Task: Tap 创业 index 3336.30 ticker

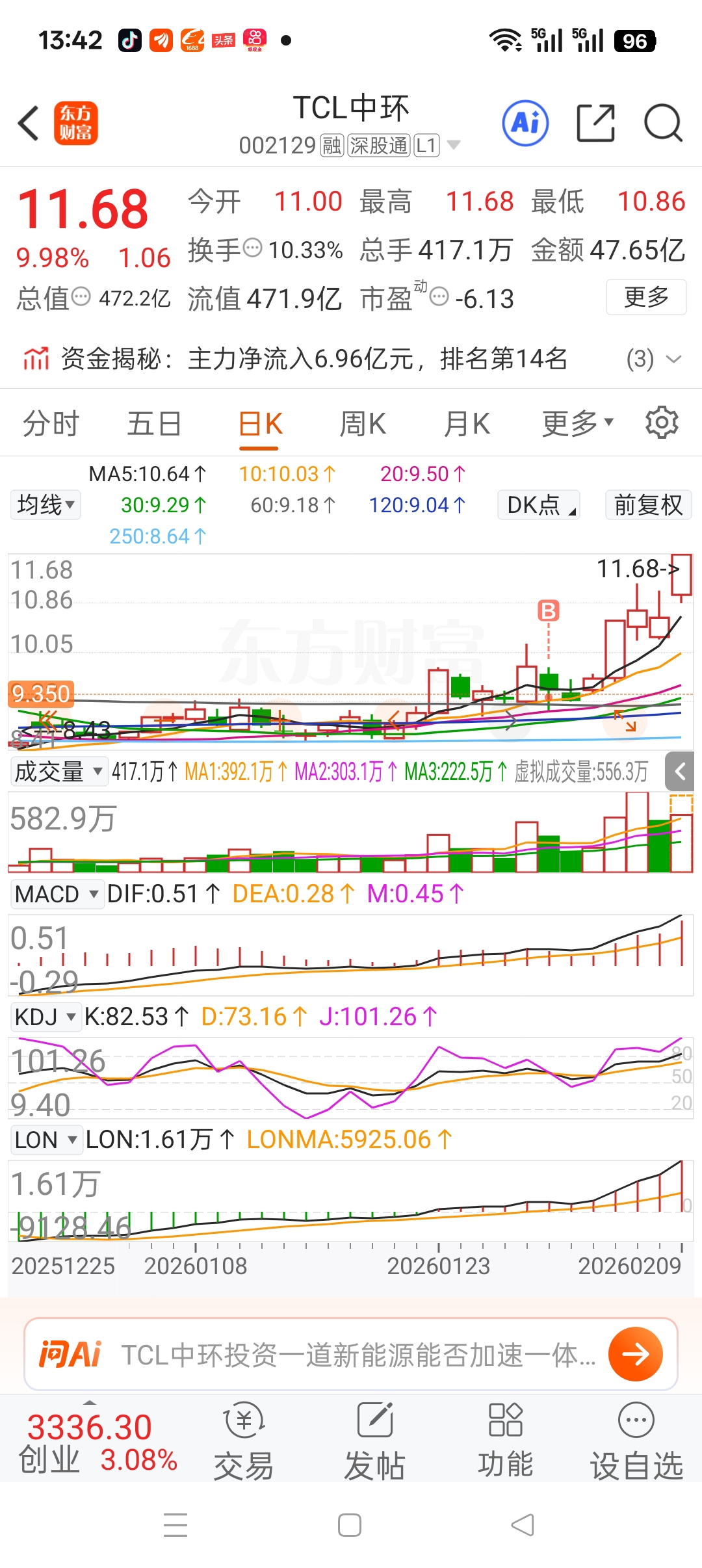Action: coord(97,1443)
